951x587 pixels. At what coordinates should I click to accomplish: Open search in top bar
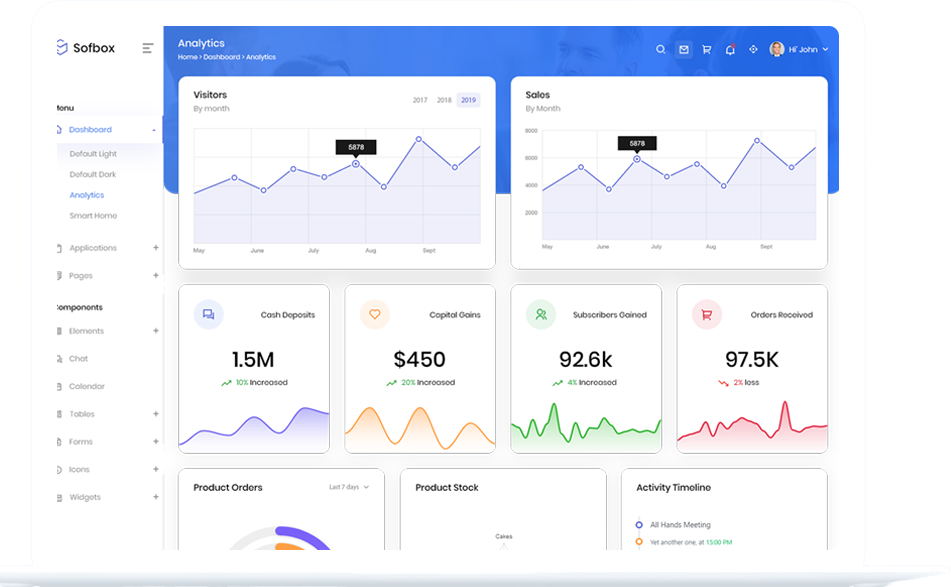tap(660, 49)
